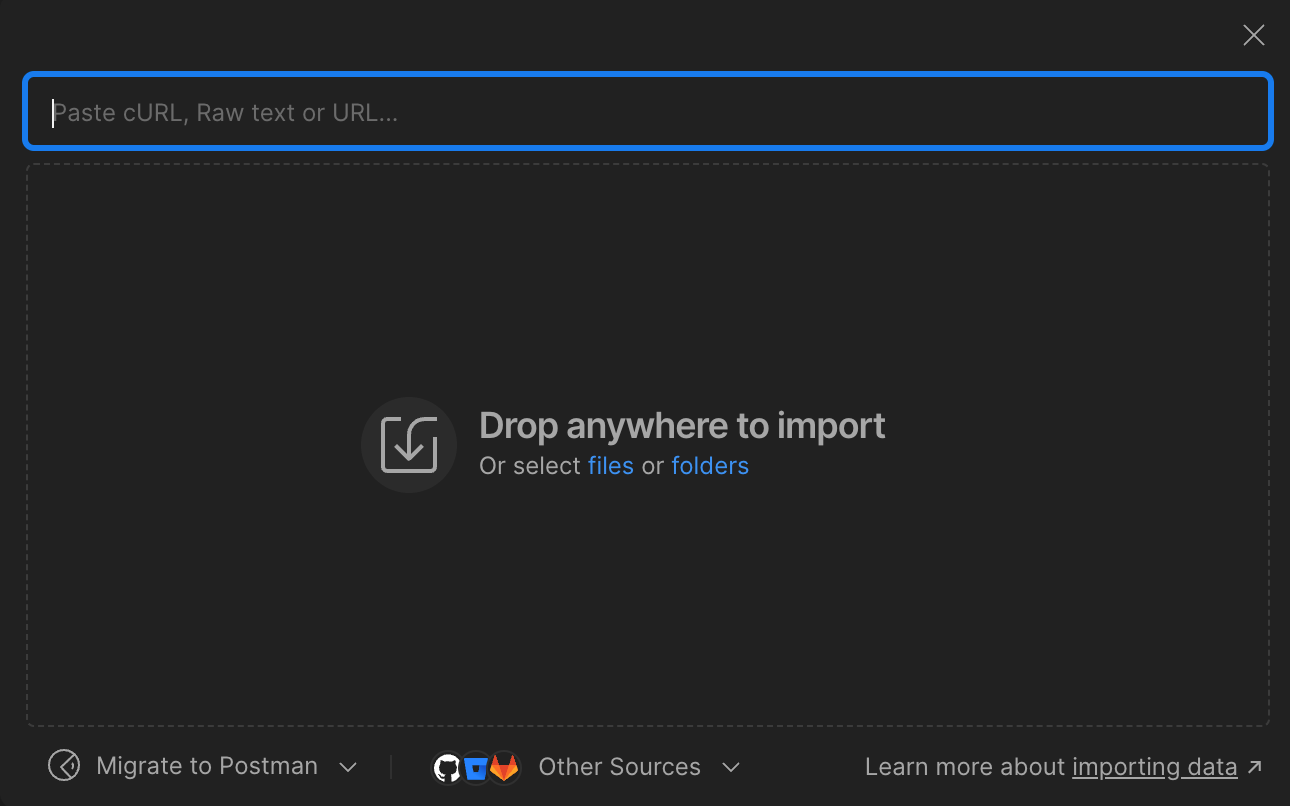Click the "Or select" text in drop zone

click(530, 466)
